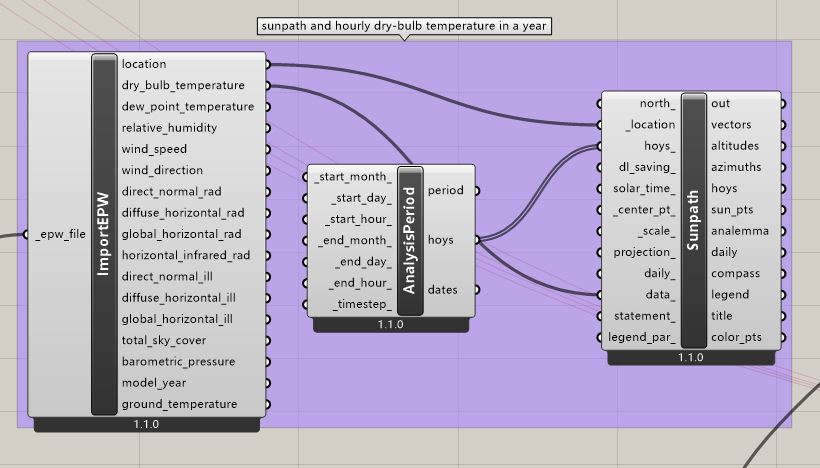Click ground_temperature output
The image size is (820, 468).
pyautogui.click(x=179, y=404)
